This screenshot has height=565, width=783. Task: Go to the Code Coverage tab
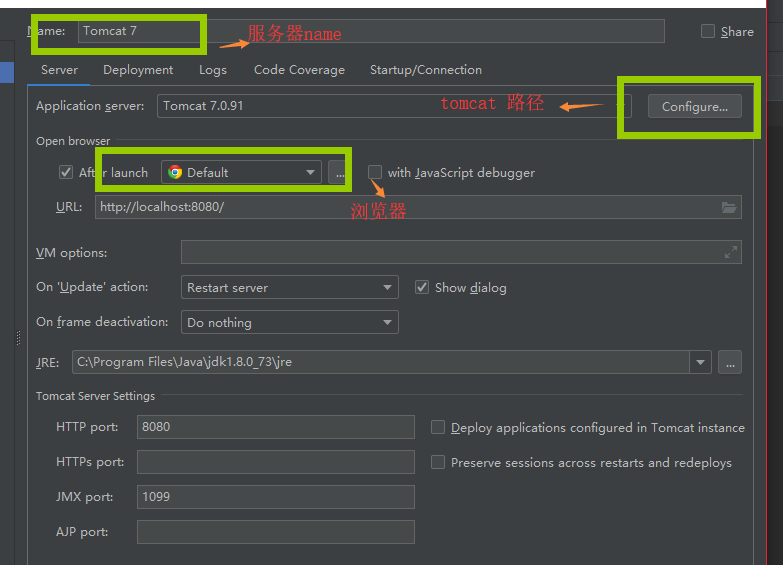coord(299,70)
